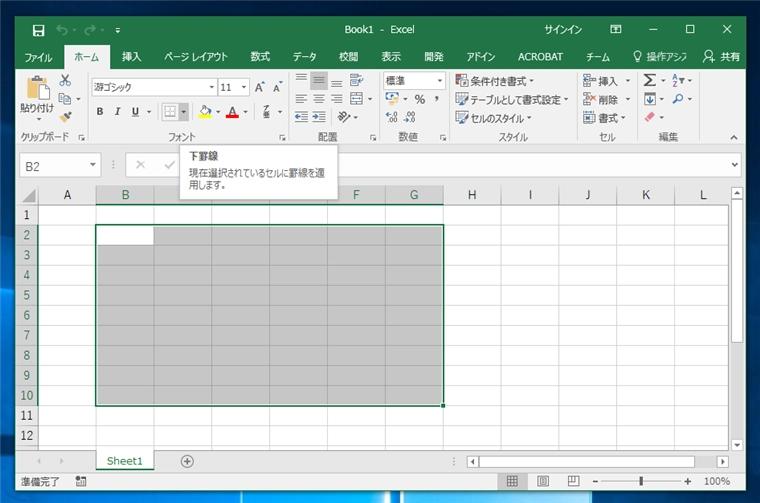This screenshot has width=760, height=503.
Task: Toggle center horizontal alignment
Action: [318, 99]
